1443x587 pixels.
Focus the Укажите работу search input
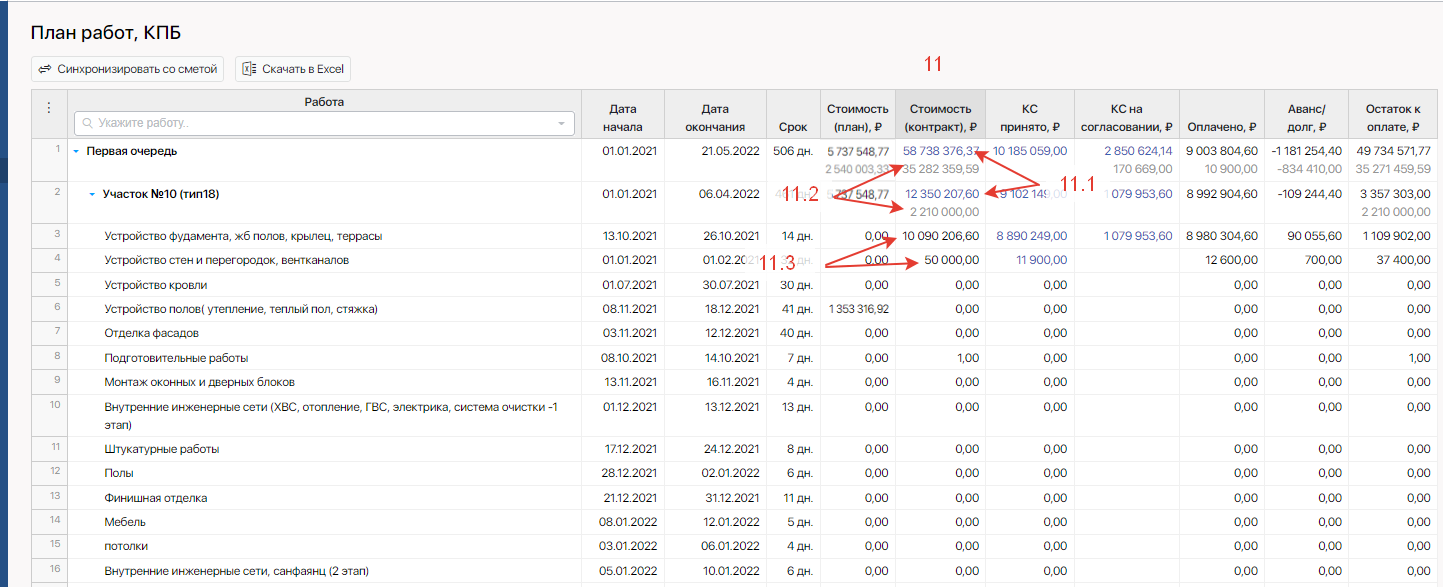320,124
